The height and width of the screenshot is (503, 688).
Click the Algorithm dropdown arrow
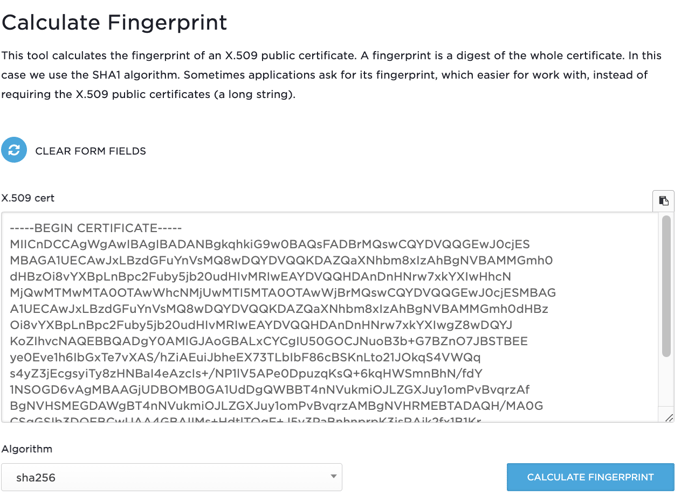pyautogui.click(x=333, y=477)
